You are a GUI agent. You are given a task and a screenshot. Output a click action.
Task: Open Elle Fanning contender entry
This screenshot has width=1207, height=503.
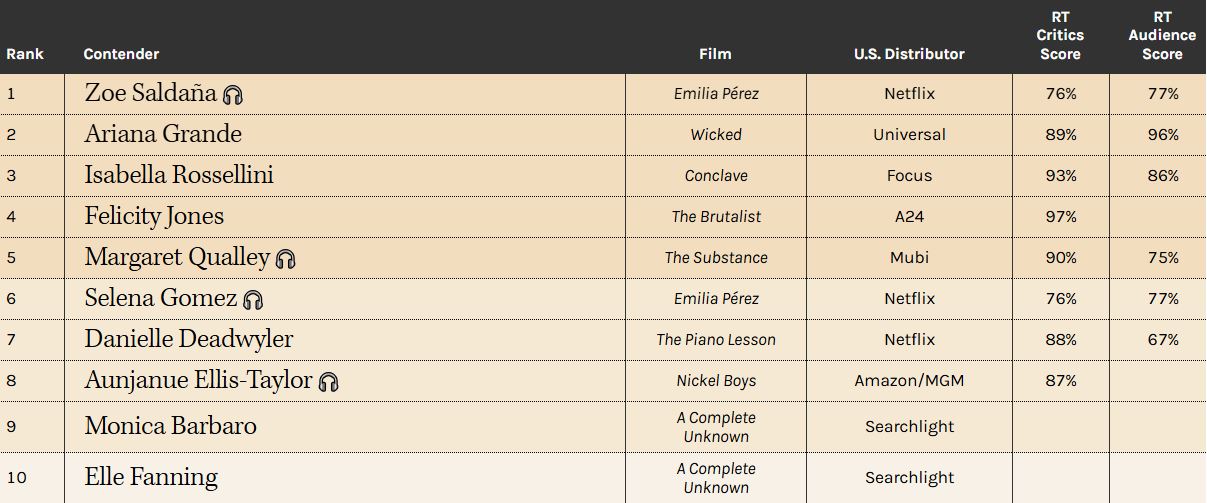pos(151,477)
